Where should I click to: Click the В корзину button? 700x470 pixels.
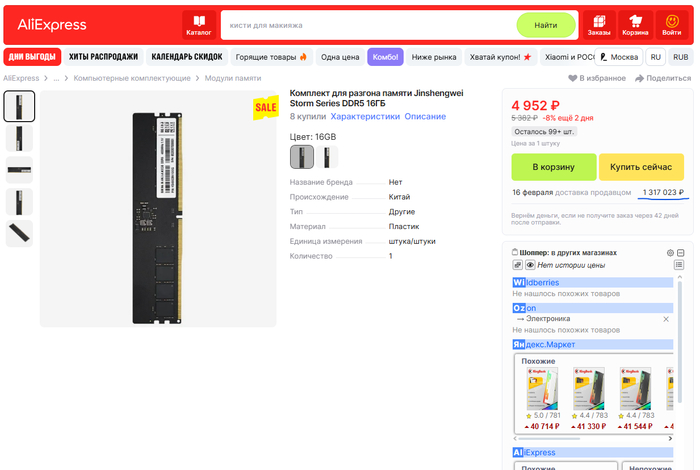pyautogui.click(x=553, y=166)
